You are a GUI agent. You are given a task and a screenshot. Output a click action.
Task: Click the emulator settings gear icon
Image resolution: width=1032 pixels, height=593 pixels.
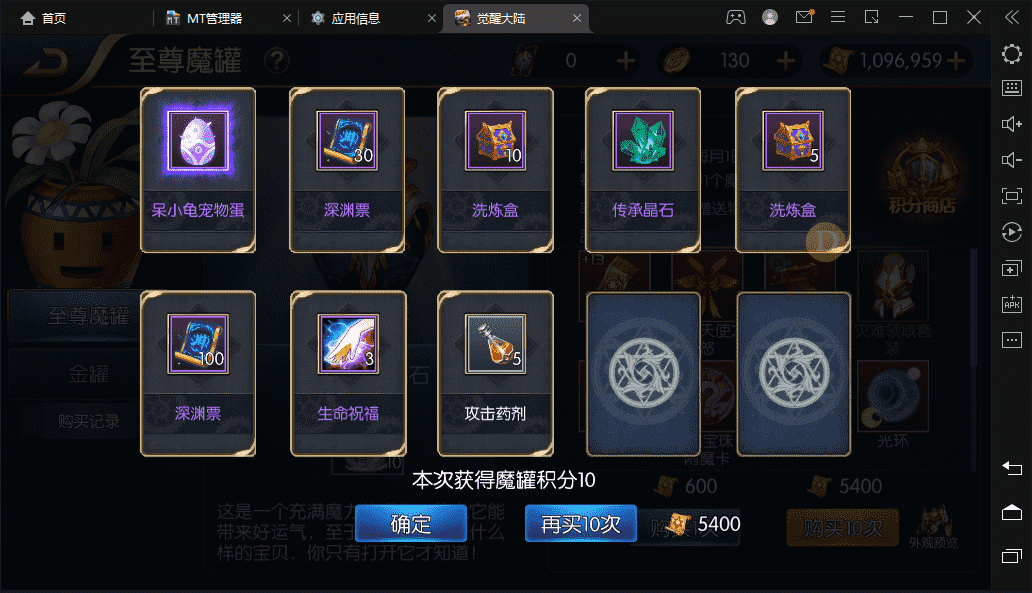coord(1012,53)
